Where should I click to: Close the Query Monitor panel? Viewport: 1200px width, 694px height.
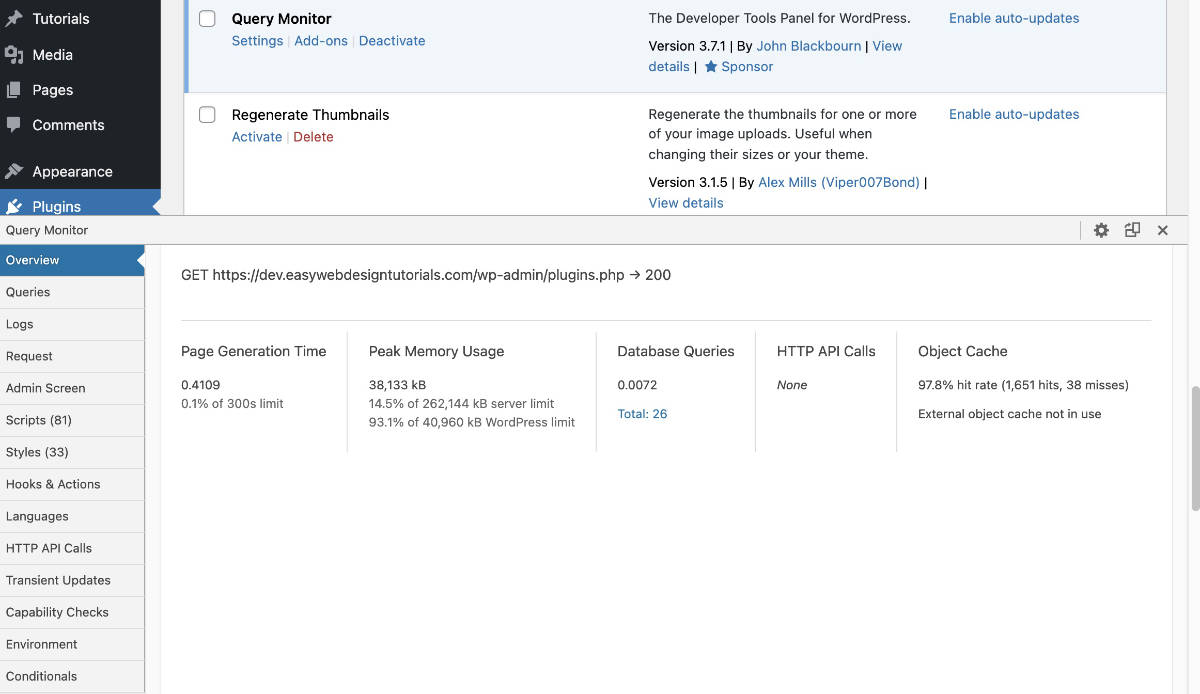(1163, 230)
